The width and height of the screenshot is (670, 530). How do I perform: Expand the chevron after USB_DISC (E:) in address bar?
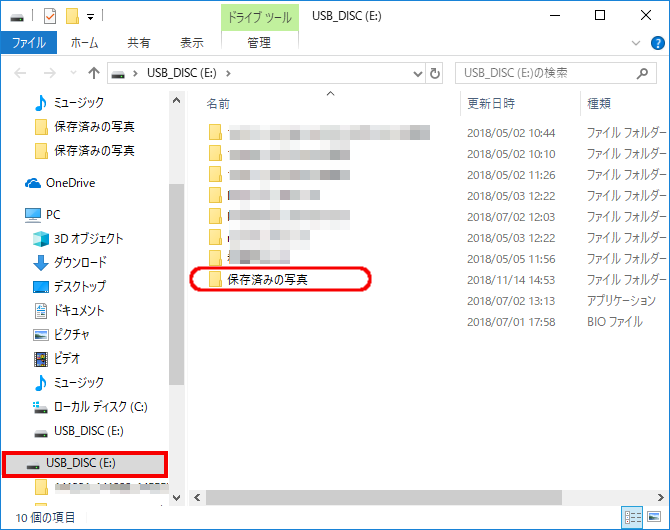coord(228,73)
